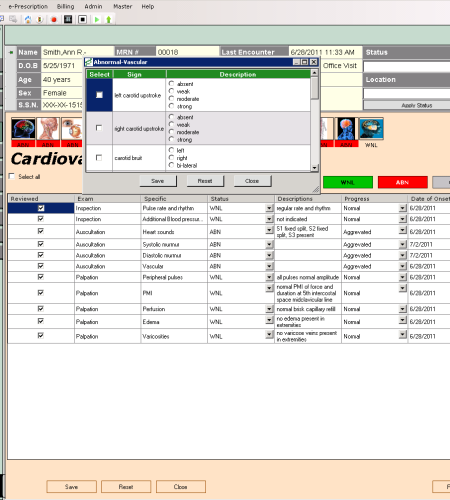
Task: Click the Status input field
Action: coord(407,66)
